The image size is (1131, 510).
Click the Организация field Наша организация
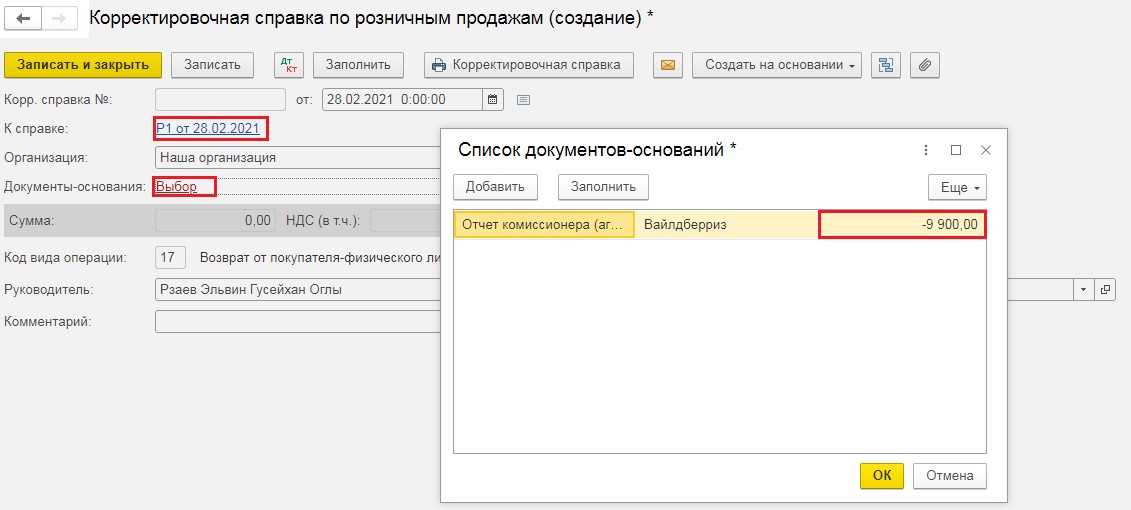297,157
